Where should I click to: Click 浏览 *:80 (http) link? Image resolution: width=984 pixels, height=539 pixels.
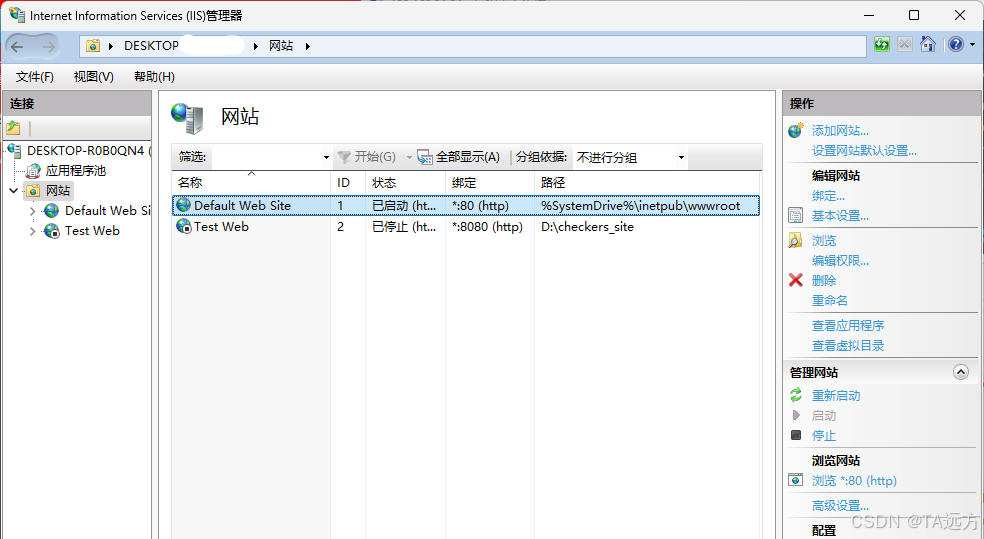pyautogui.click(x=854, y=481)
